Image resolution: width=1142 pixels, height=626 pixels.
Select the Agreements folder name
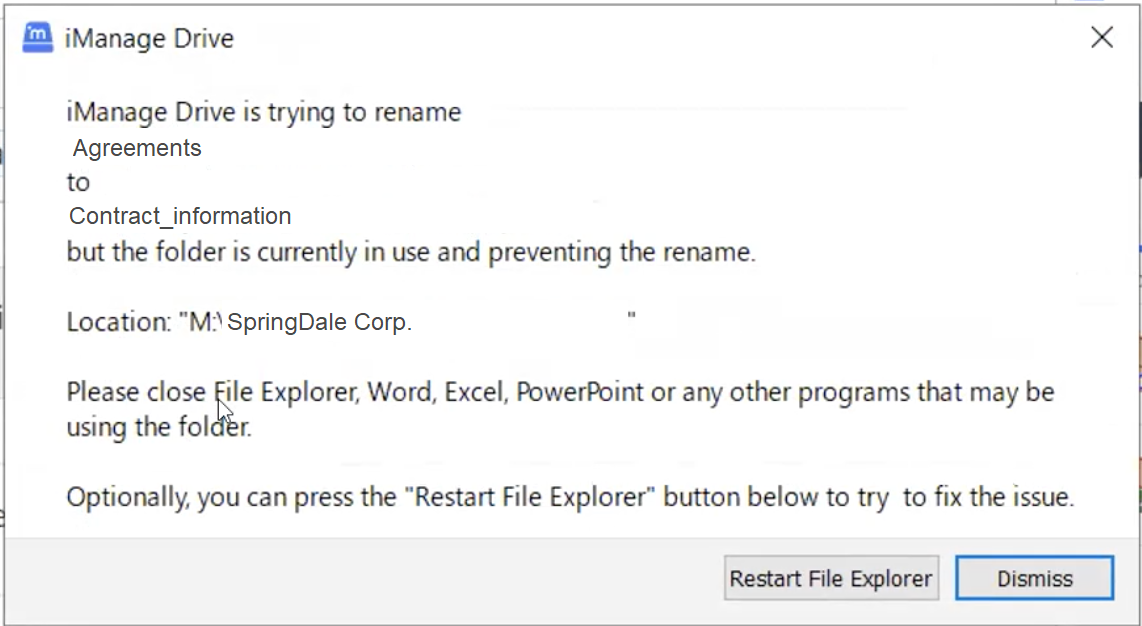point(137,148)
